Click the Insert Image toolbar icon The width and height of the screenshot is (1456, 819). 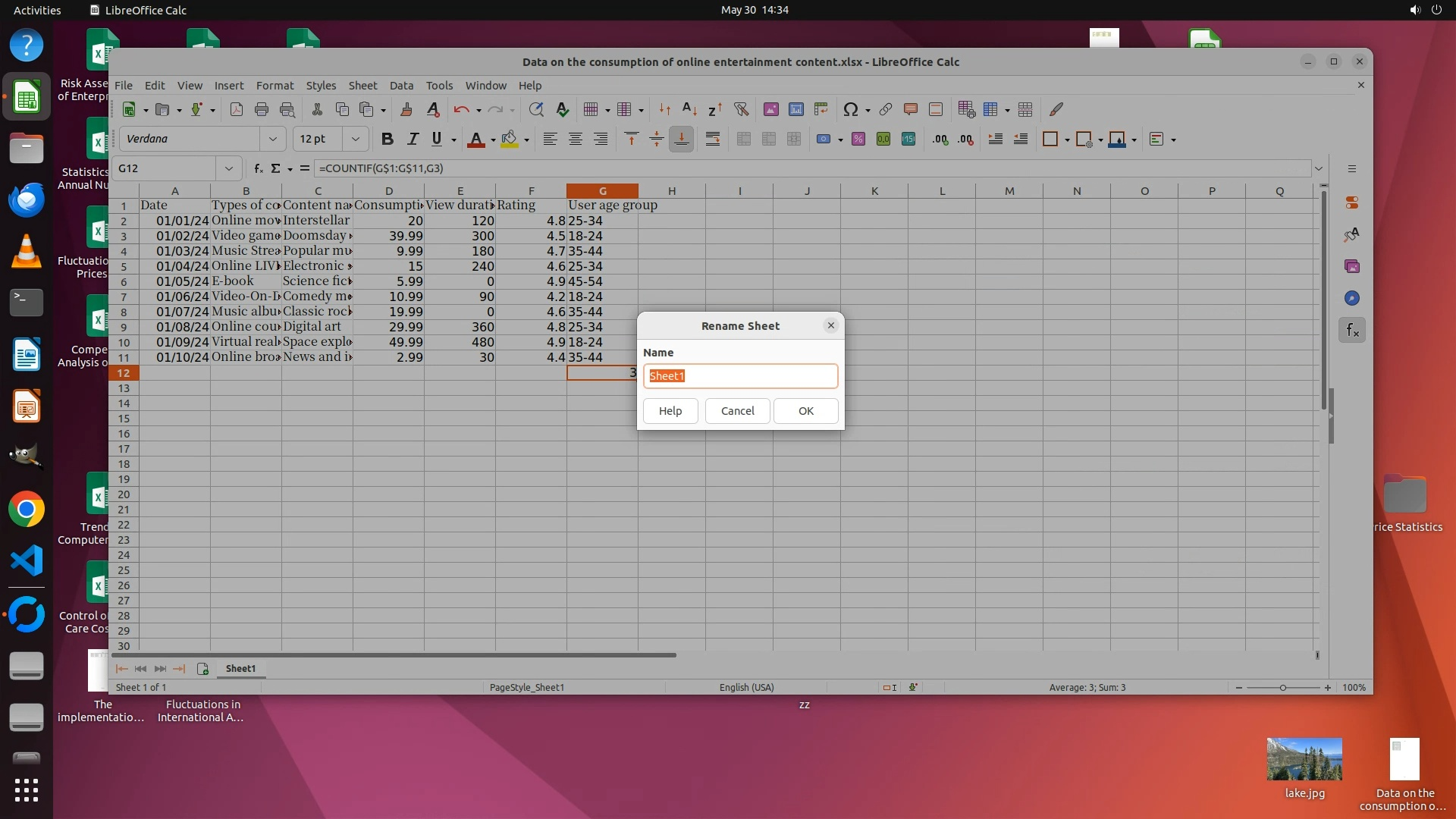click(770, 109)
